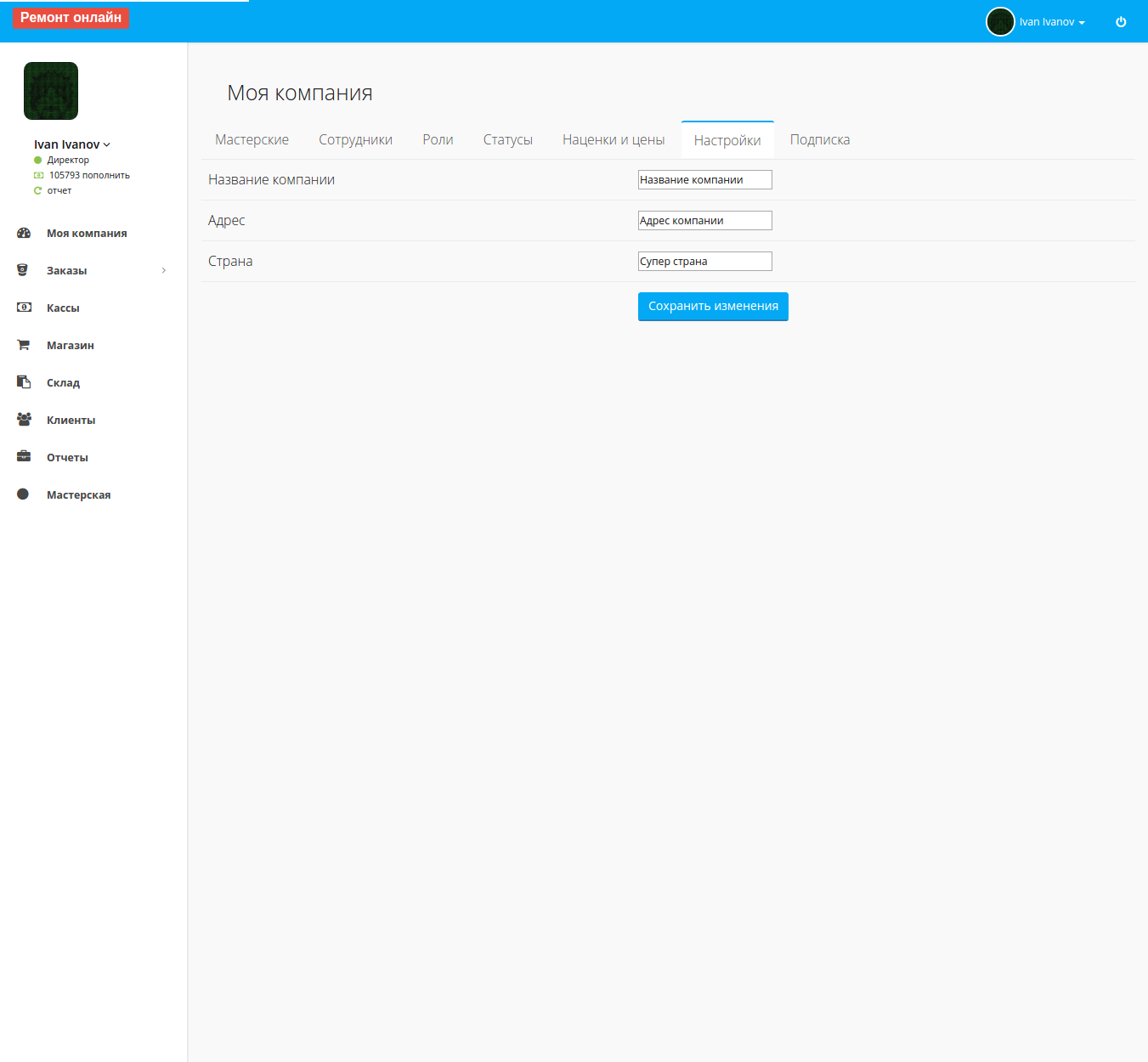The image size is (1148, 1062).
Task: Click the Адрес row label
Action: tap(226, 221)
